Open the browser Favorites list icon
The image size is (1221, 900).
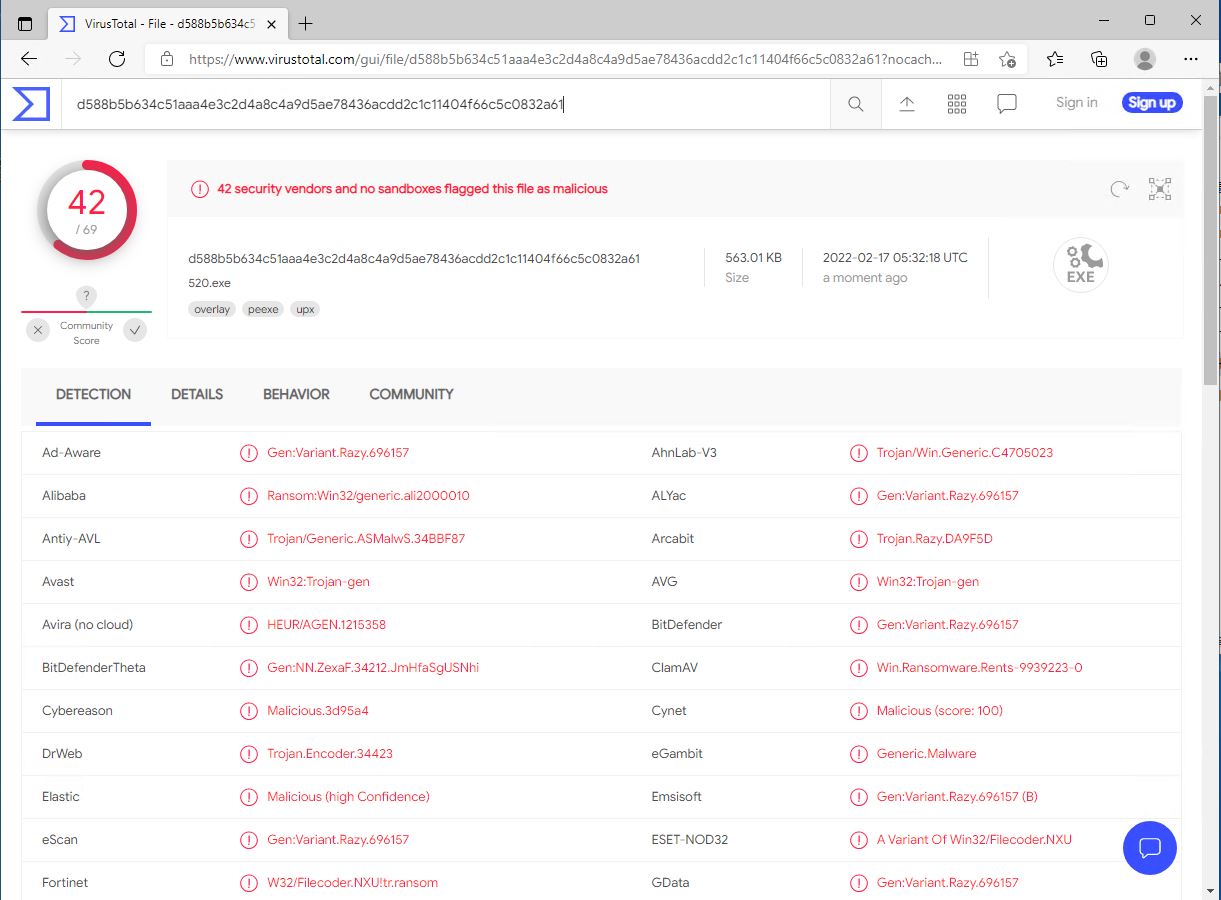(x=1055, y=59)
